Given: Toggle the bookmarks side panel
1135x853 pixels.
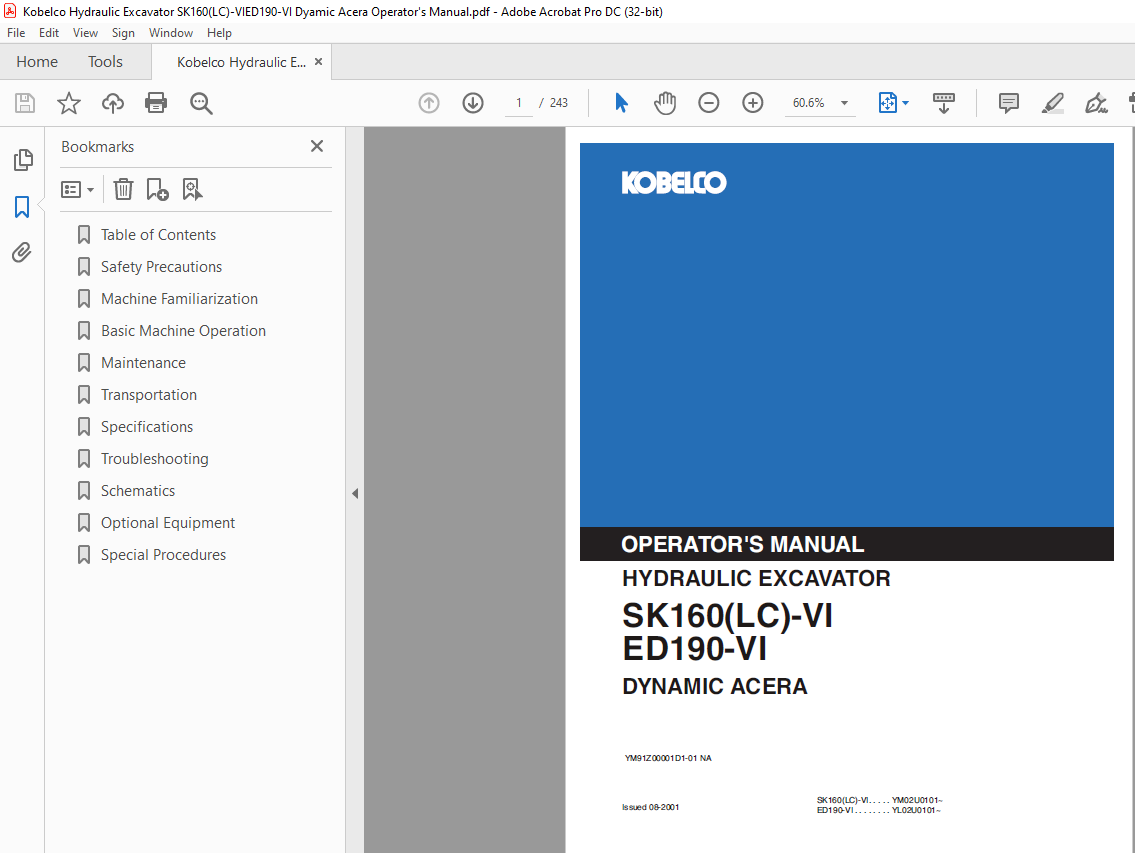Looking at the screenshot, I should point(22,207).
